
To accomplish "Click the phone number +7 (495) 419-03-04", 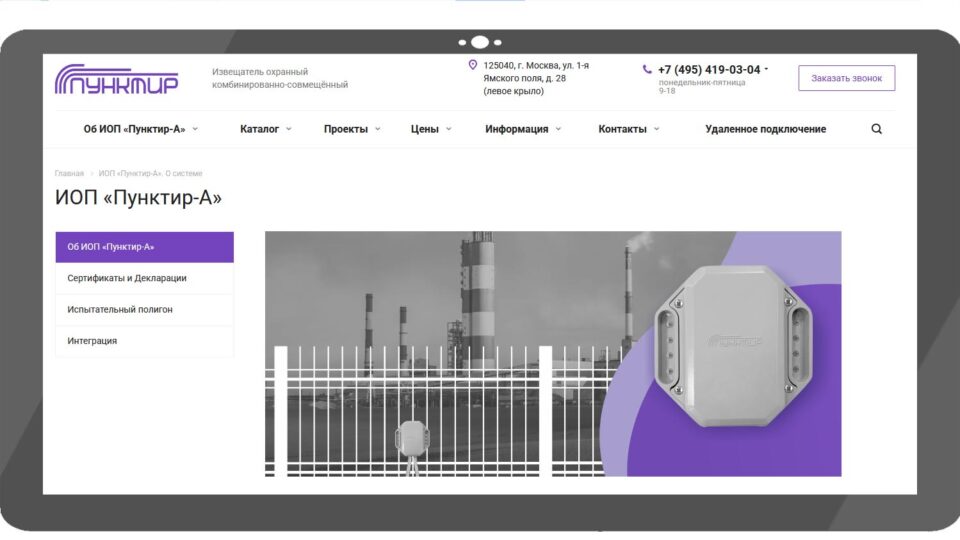I will (709, 70).
